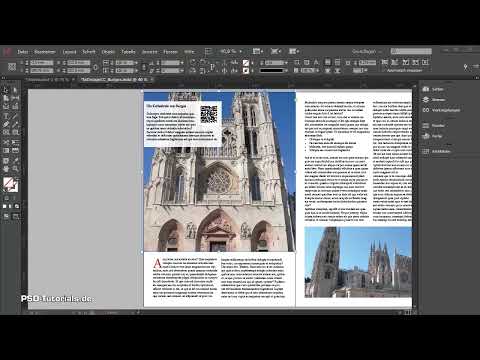The image size is (480, 360).
Task: Switch to Normal view mode in the toolbox
Action: point(6,216)
